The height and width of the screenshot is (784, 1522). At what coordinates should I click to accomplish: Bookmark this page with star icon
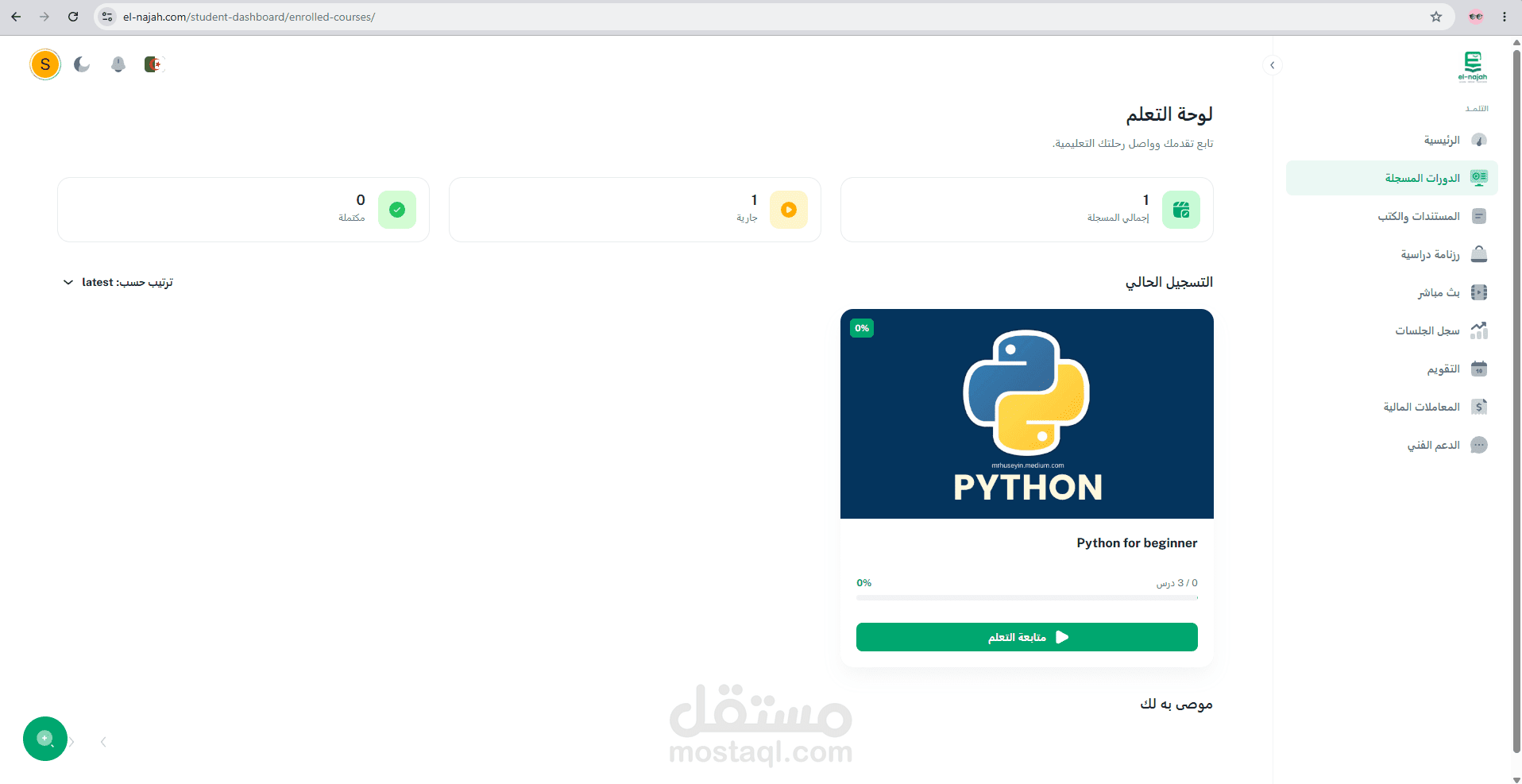pos(1436,17)
